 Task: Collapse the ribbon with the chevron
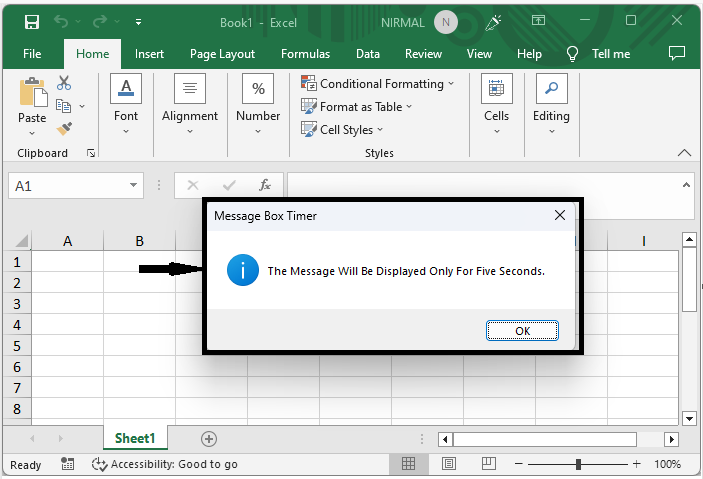pos(684,153)
